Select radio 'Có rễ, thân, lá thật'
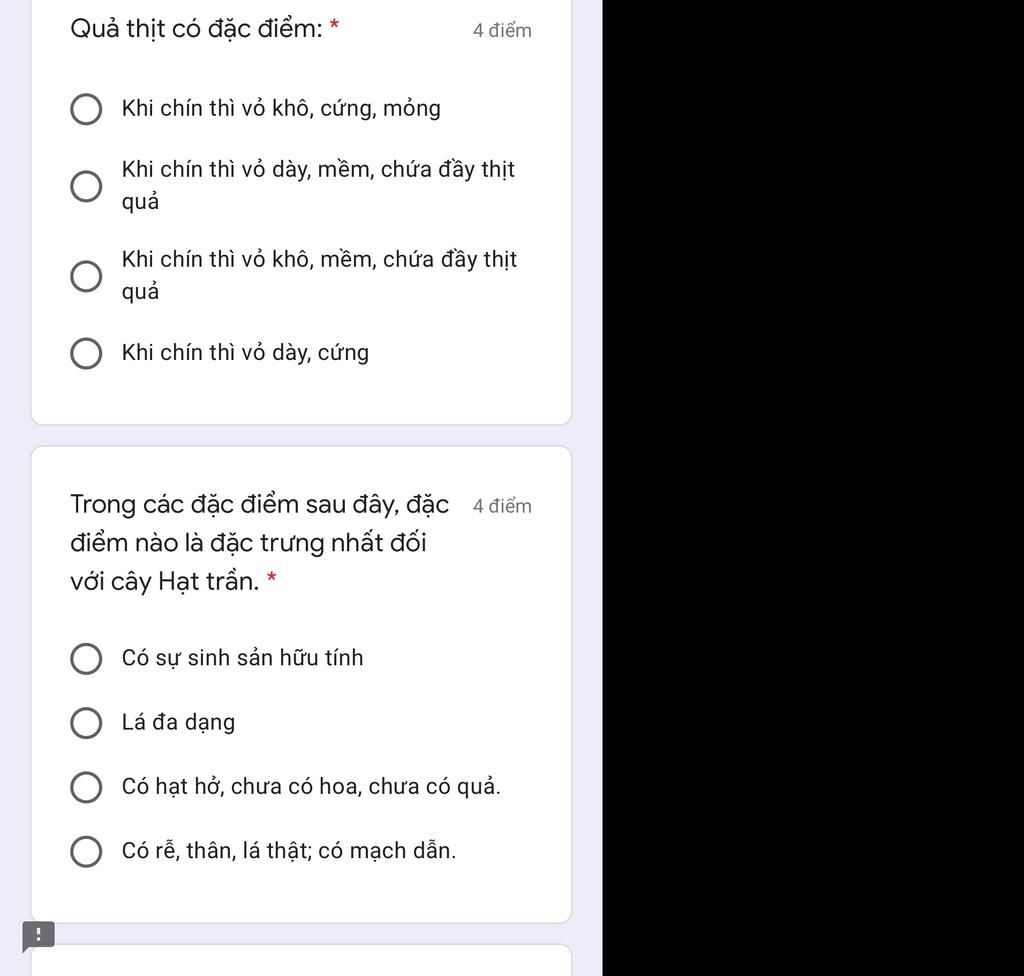 pos(86,852)
